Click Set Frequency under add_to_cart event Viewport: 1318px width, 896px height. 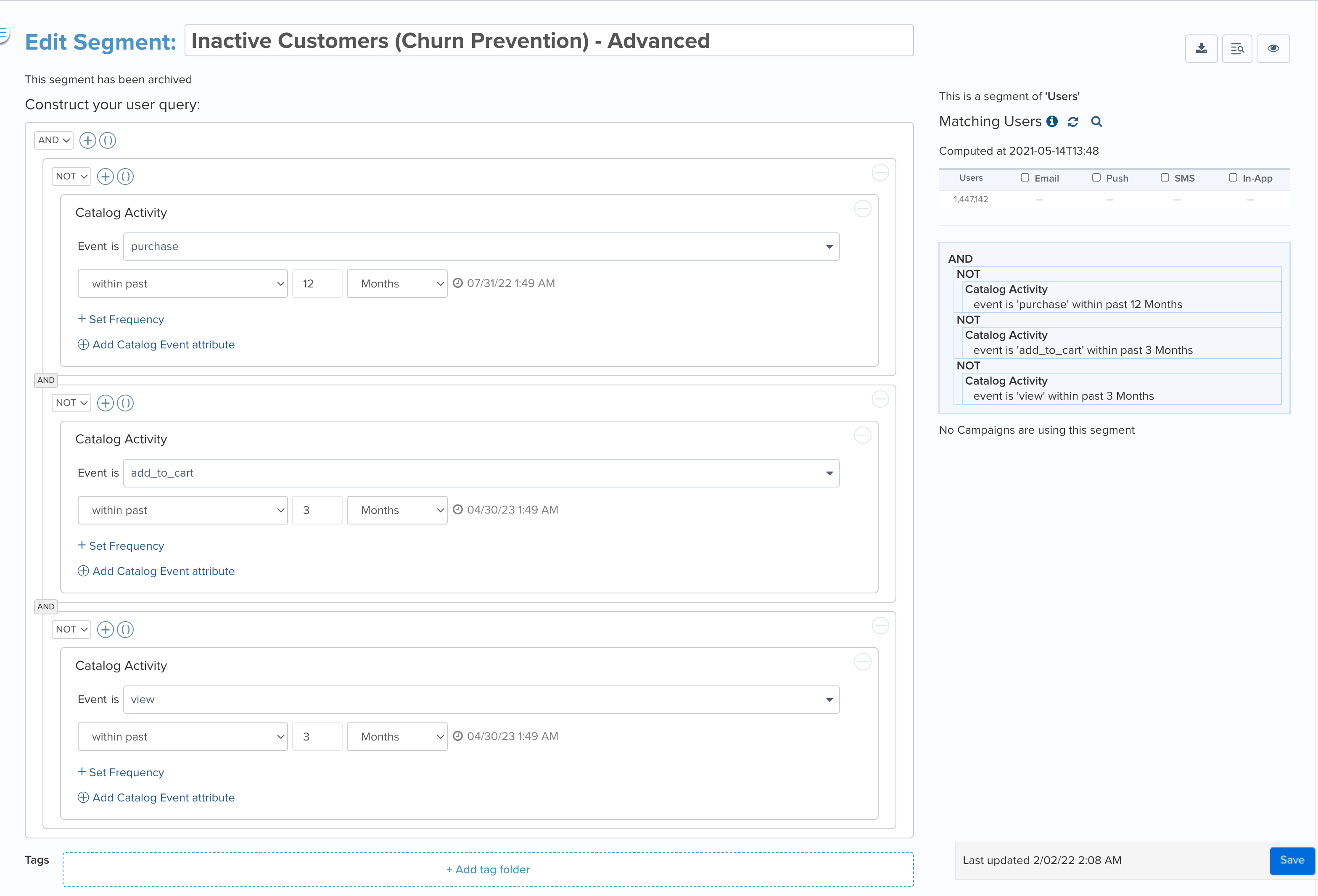point(121,546)
